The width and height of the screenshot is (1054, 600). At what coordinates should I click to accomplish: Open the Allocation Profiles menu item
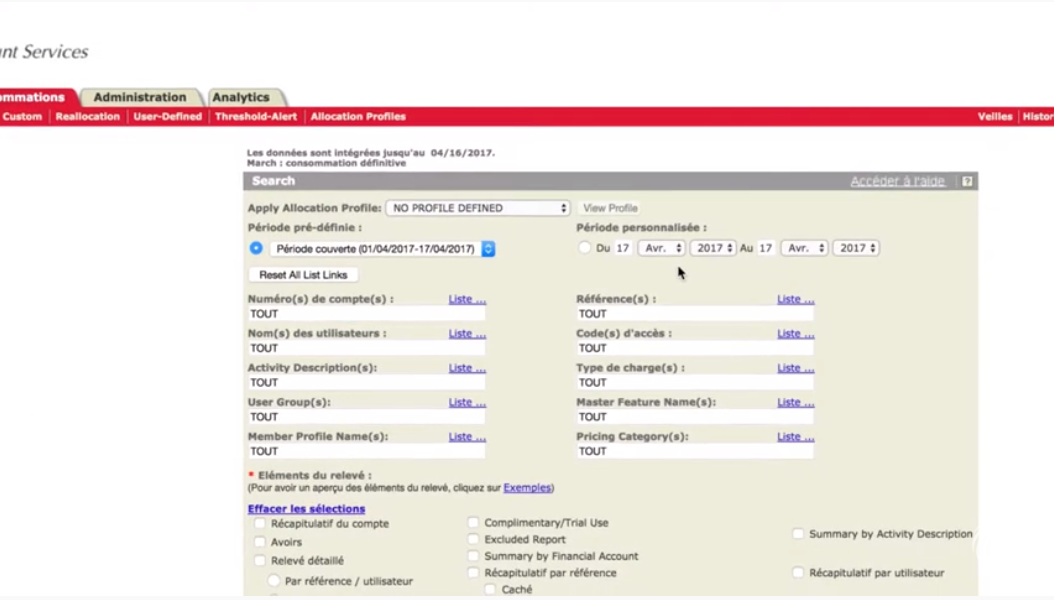click(357, 116)
